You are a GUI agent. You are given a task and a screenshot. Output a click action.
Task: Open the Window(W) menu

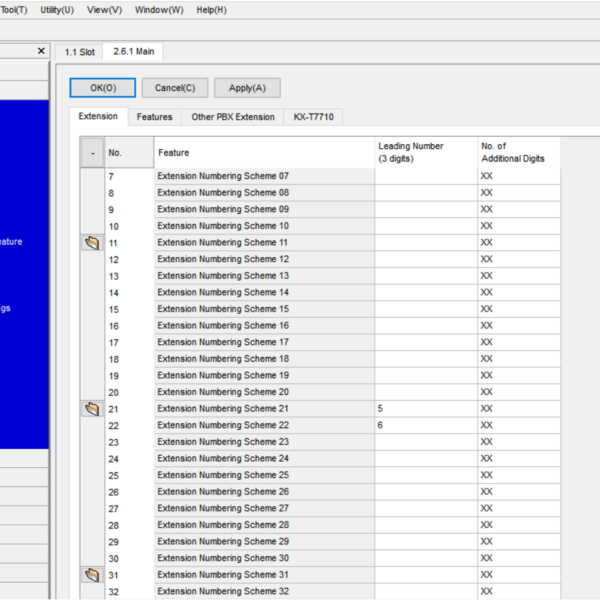[159, 10]
